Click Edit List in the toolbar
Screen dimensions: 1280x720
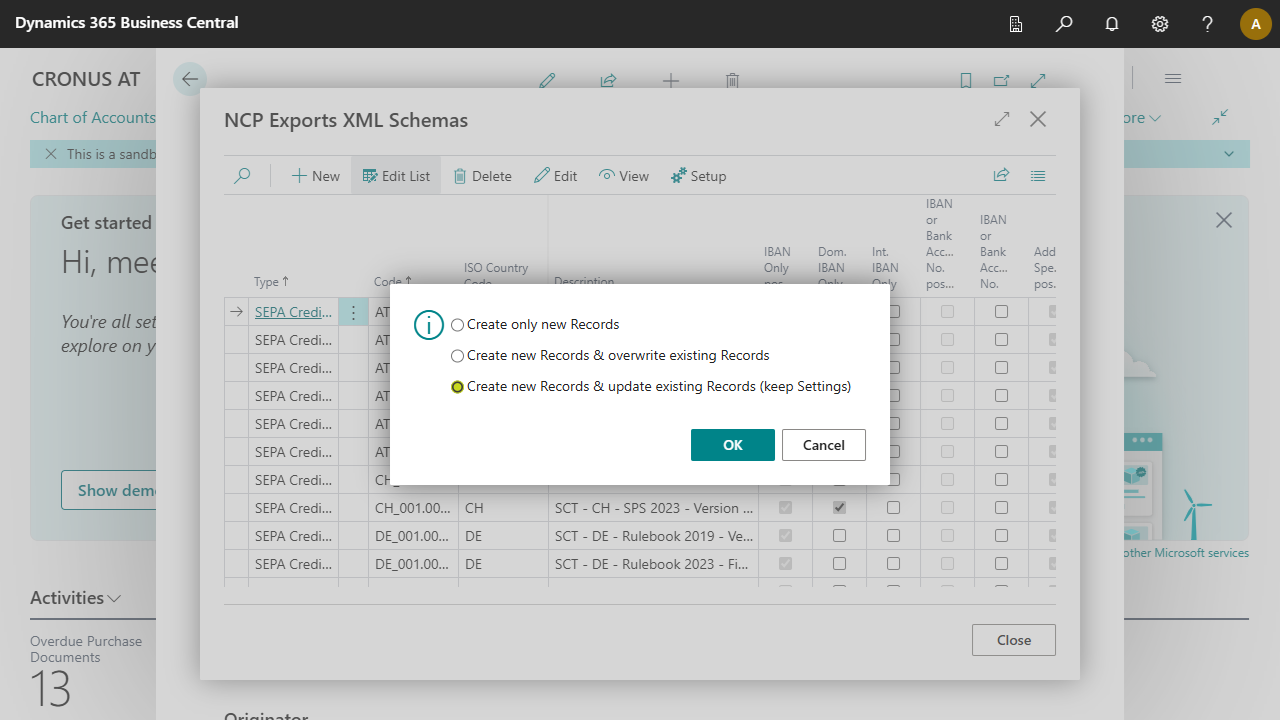(x=396, y=176)
